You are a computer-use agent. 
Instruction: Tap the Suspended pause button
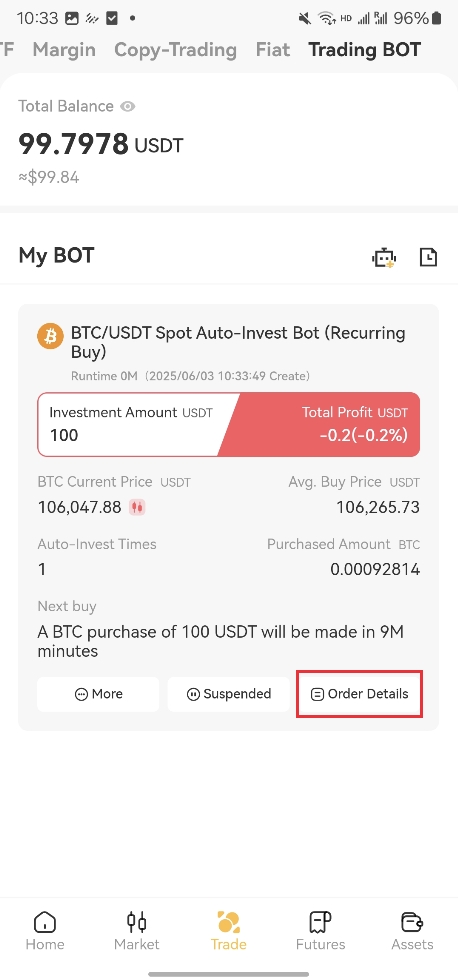coord(229,694)
